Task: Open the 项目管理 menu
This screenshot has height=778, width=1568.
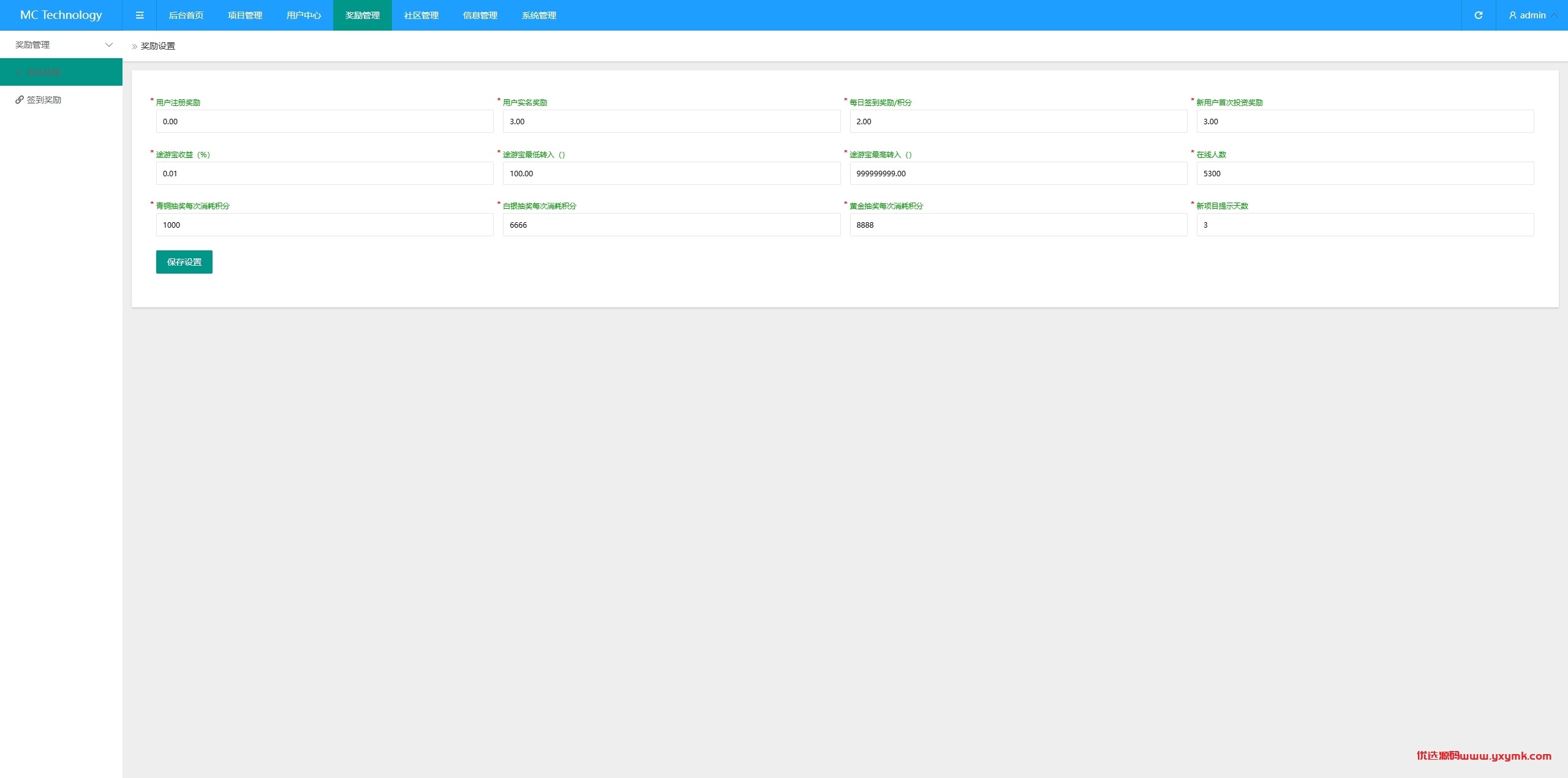Action: [245, 15]
